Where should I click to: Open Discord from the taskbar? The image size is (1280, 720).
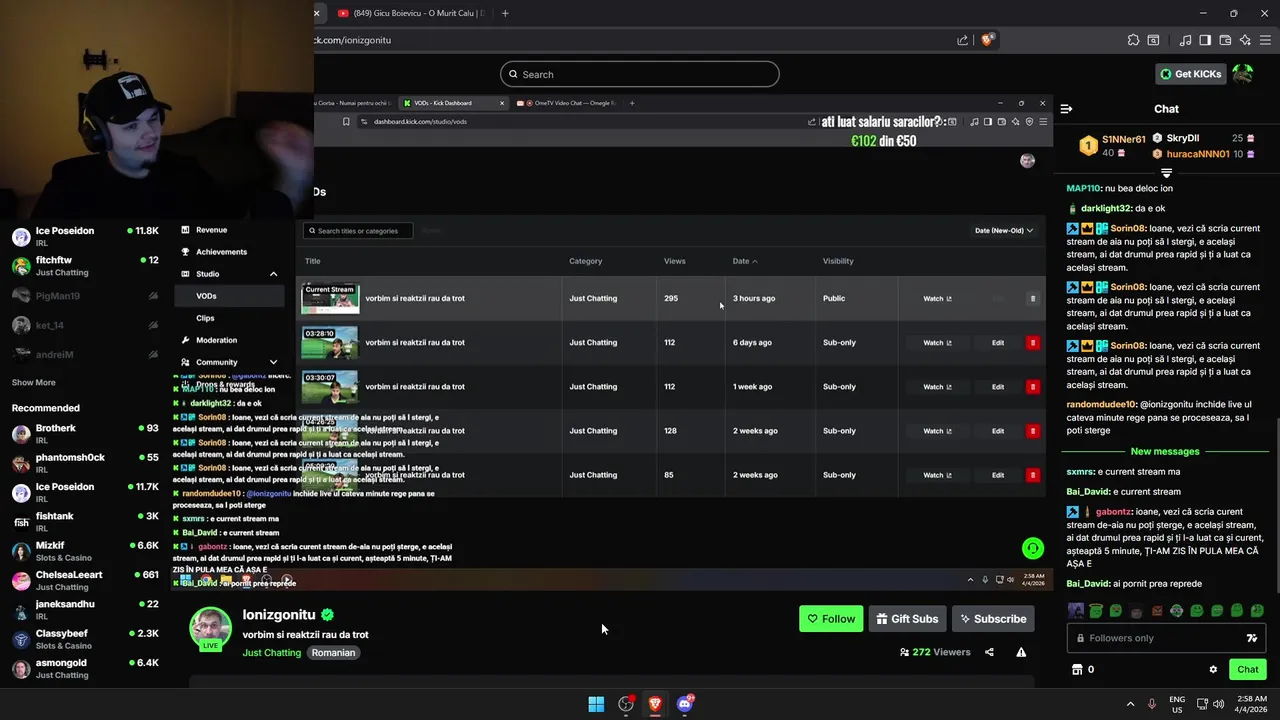[685, 704]
